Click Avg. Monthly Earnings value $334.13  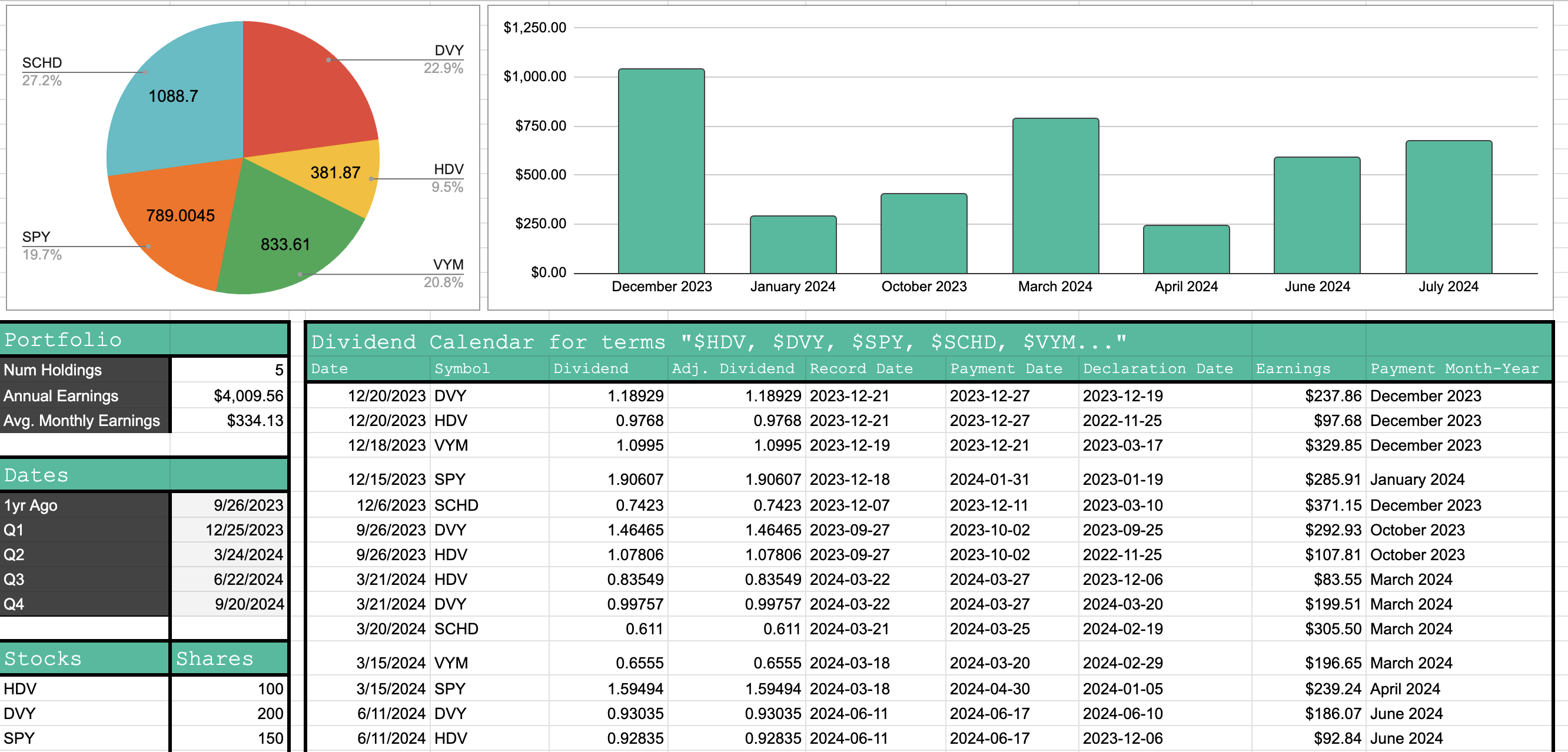(229, 420)
